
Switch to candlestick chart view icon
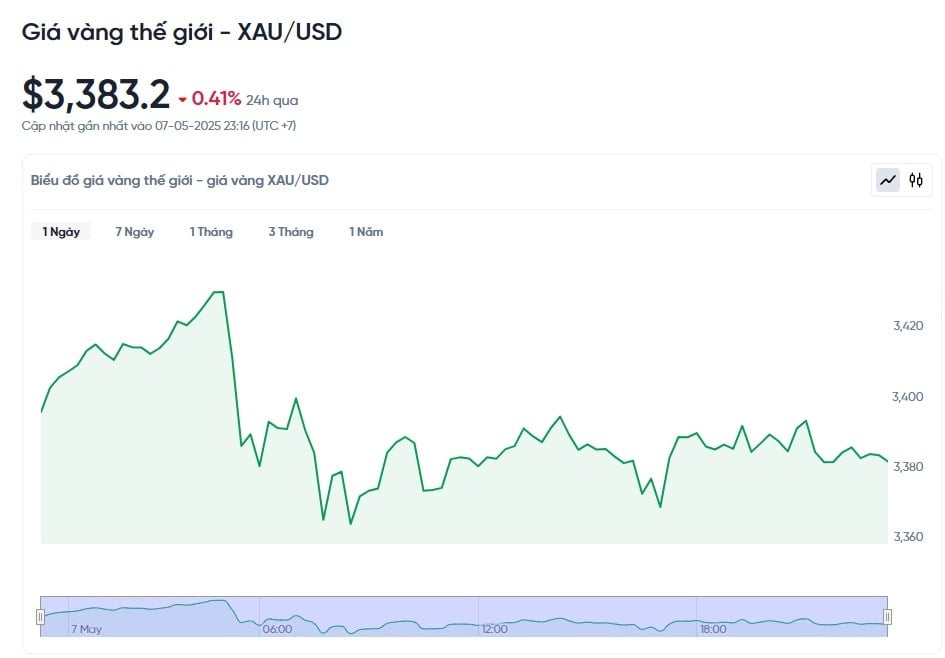coord(916,180)
